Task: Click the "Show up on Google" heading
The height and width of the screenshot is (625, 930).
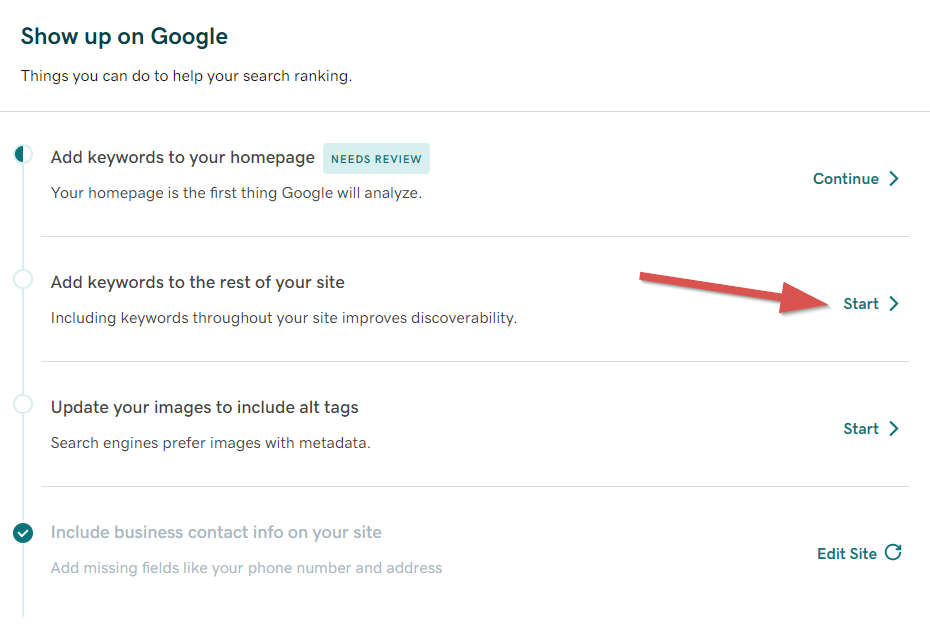Action: pos(124,37)
